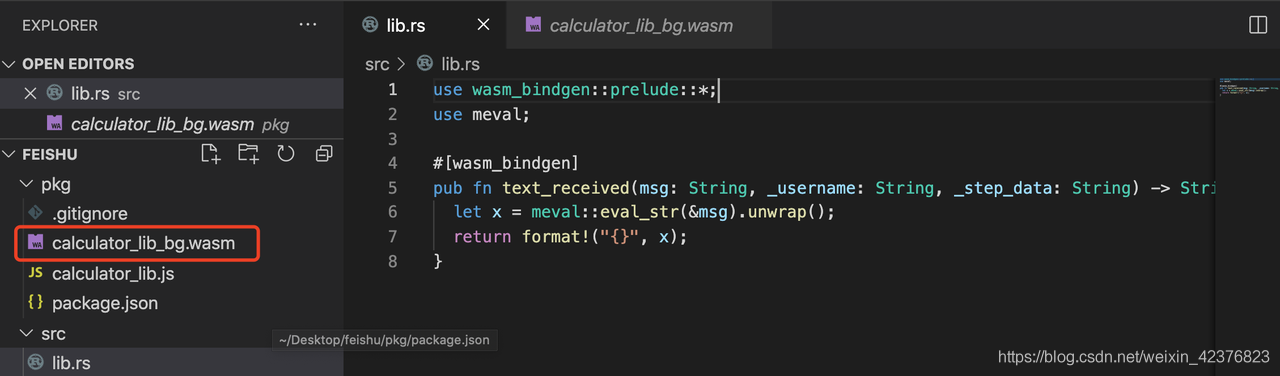This screenshot has width=1280, height=376.
Task: Click wasm icon on calculator_lib_bg.wasm tab
Action: [533, 25]
